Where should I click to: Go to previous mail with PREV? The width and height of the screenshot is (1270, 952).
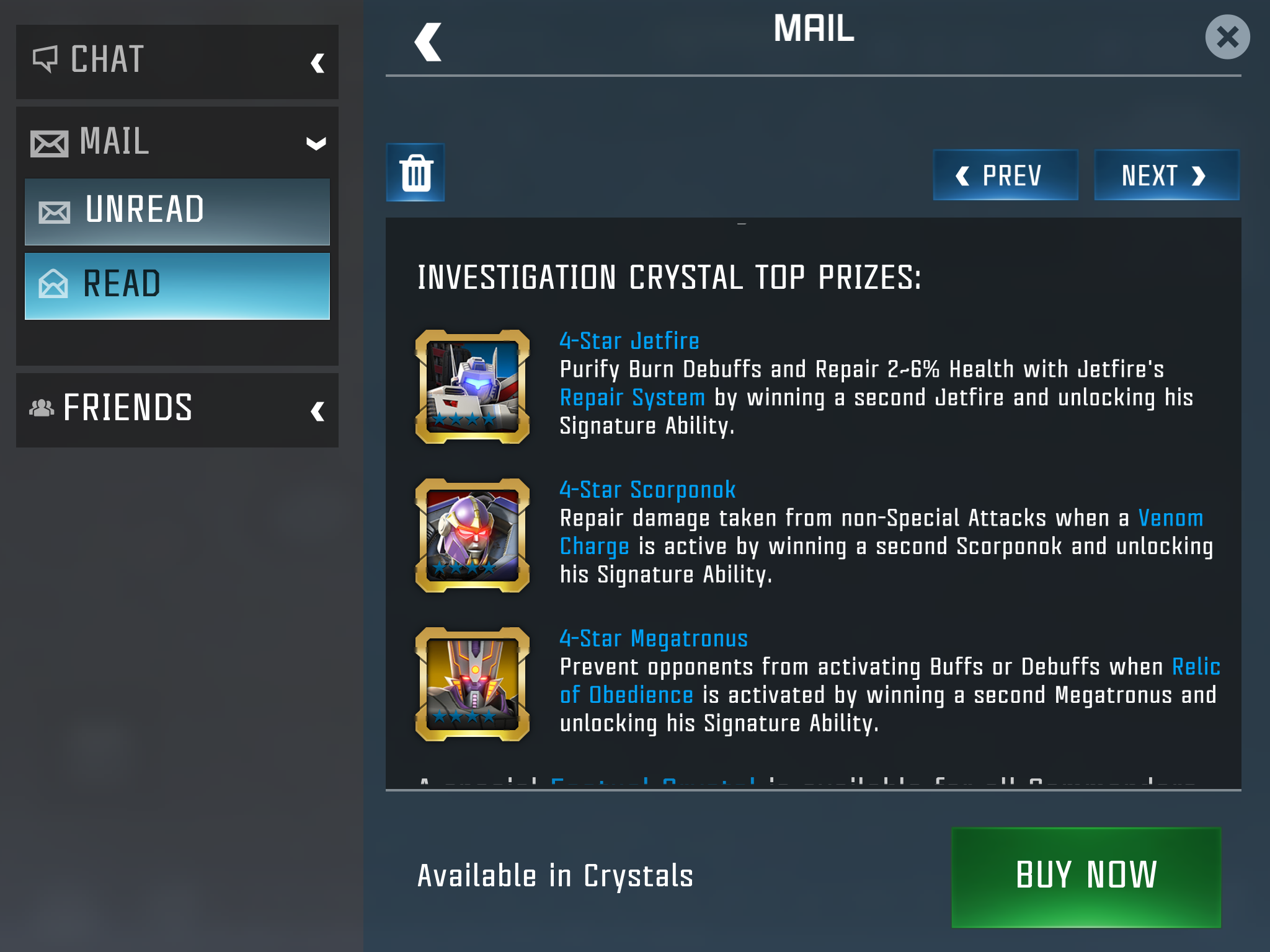[1005, 175]
